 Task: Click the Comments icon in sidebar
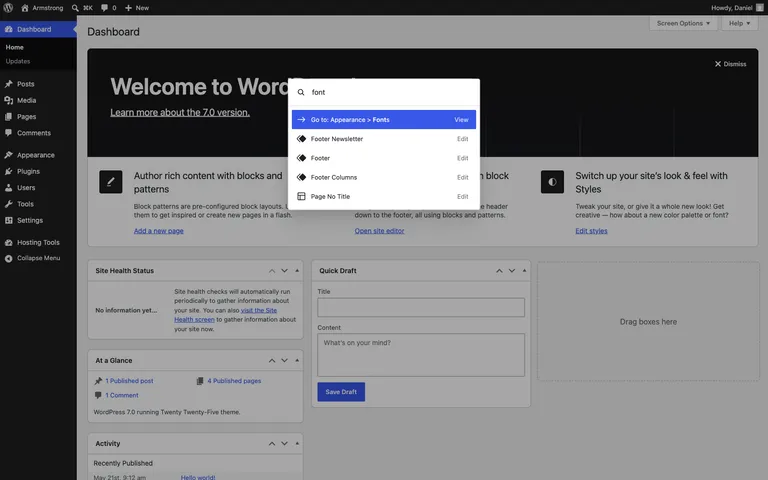click(8, 133)
